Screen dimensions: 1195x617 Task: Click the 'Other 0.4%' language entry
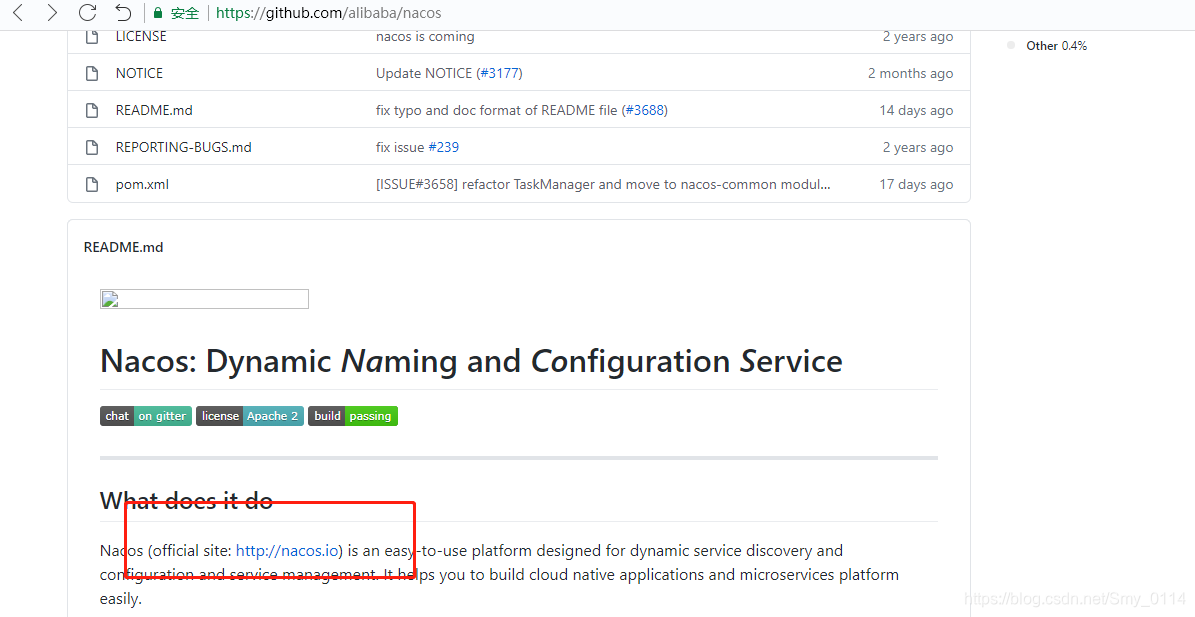click(1056, 46)
